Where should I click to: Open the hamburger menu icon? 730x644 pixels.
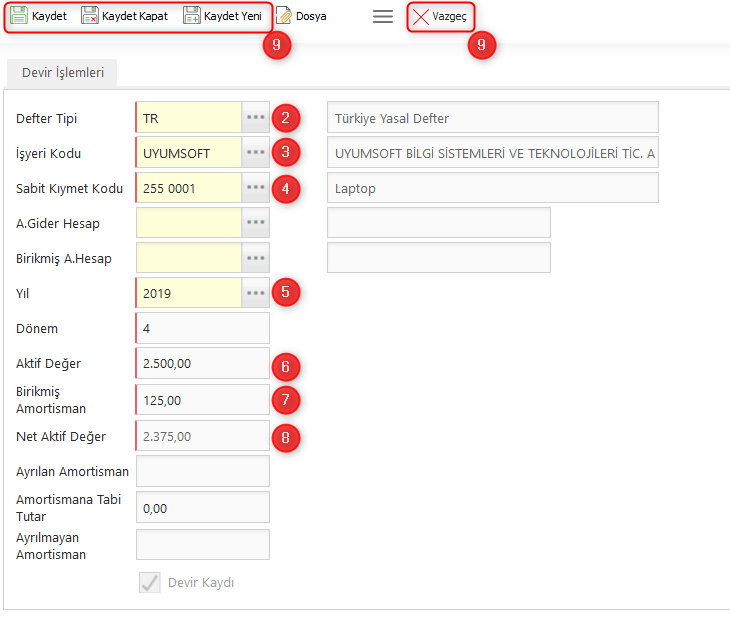click(x=383, y=17)
